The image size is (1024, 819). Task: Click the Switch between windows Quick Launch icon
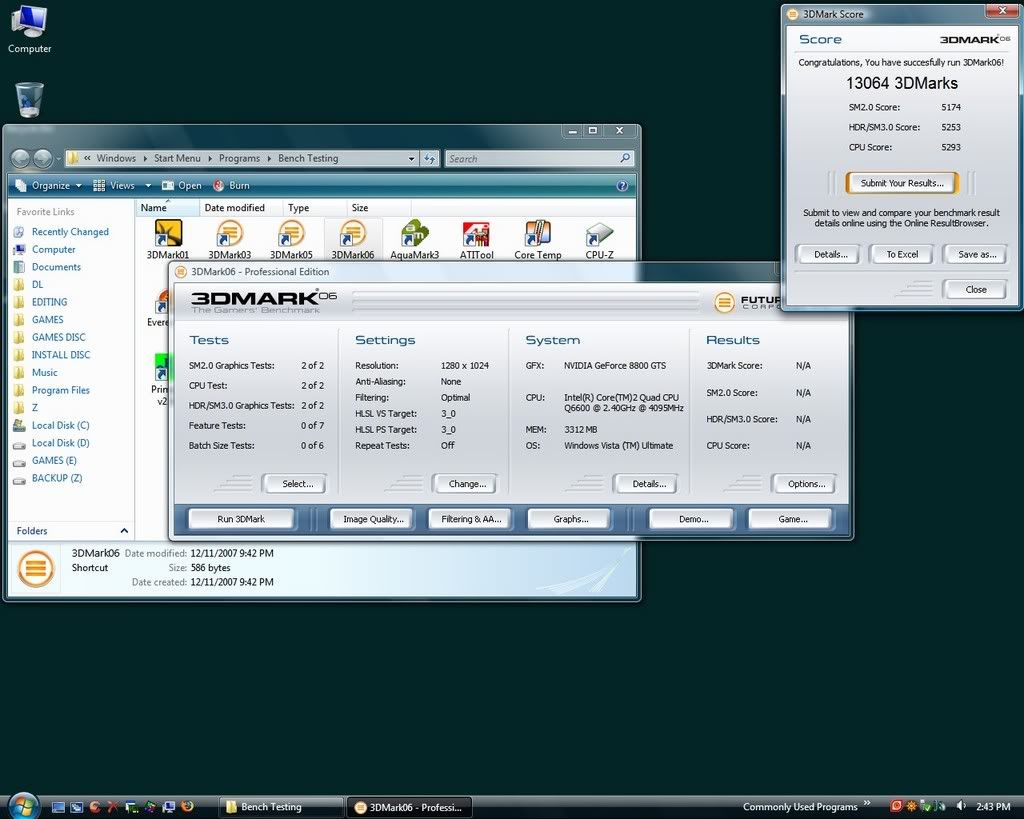point(76,807)
